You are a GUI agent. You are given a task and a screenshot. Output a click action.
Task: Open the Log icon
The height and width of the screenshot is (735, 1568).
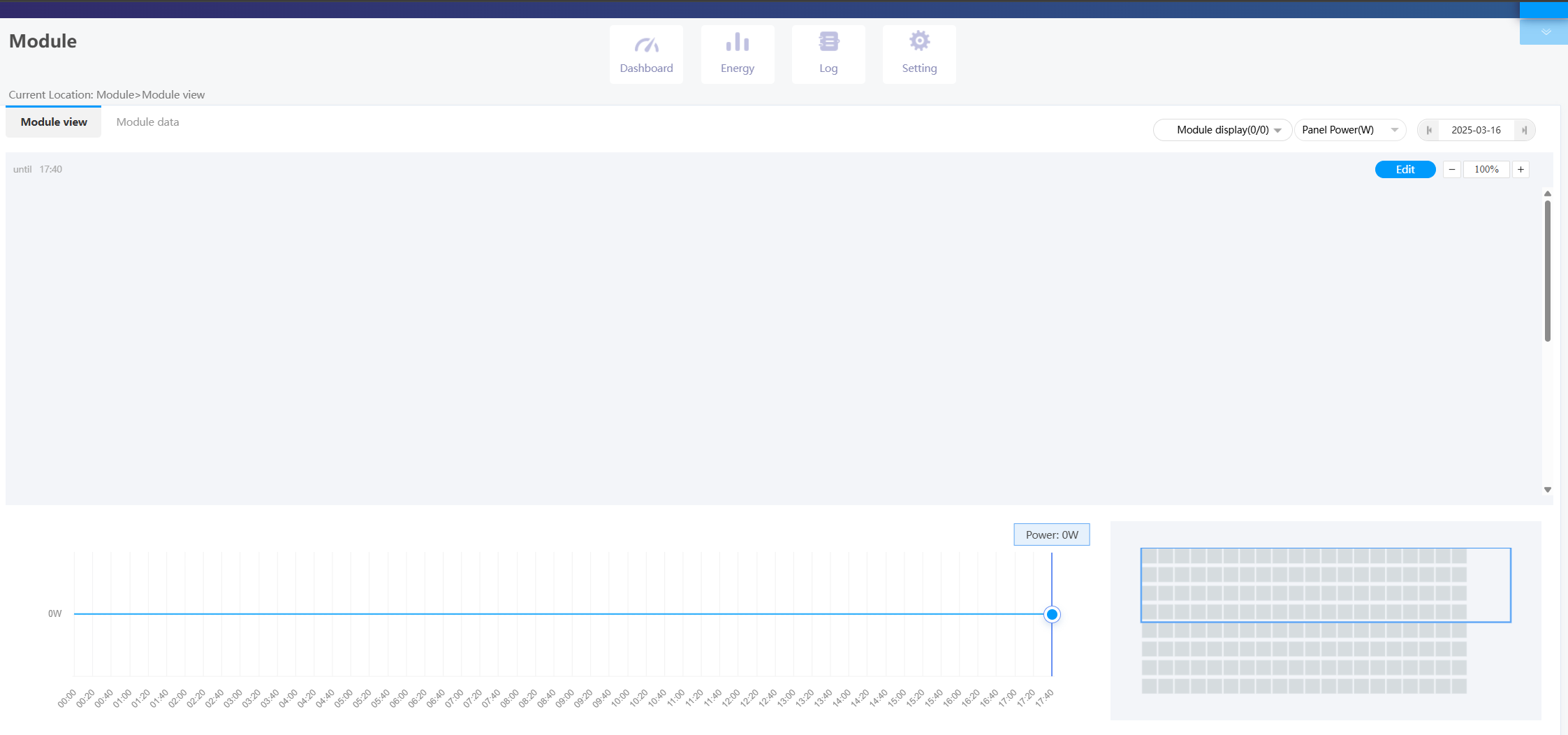[828, 43]
